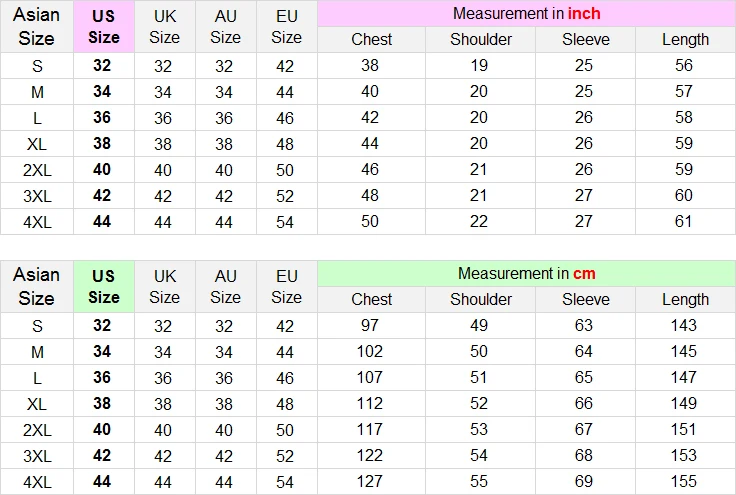
Task: Click the Length header in cm table
Action: (685, 299)
